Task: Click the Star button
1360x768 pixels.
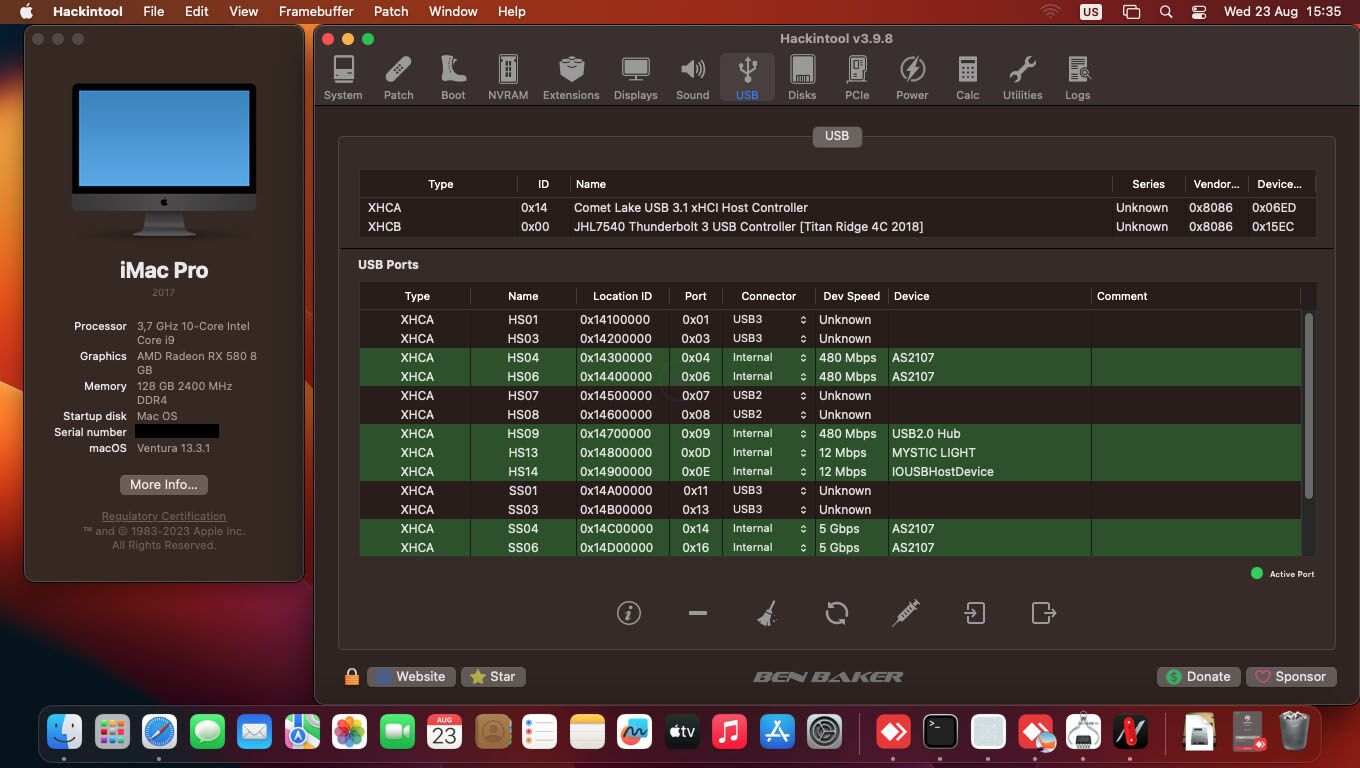Action: (493, 677)
